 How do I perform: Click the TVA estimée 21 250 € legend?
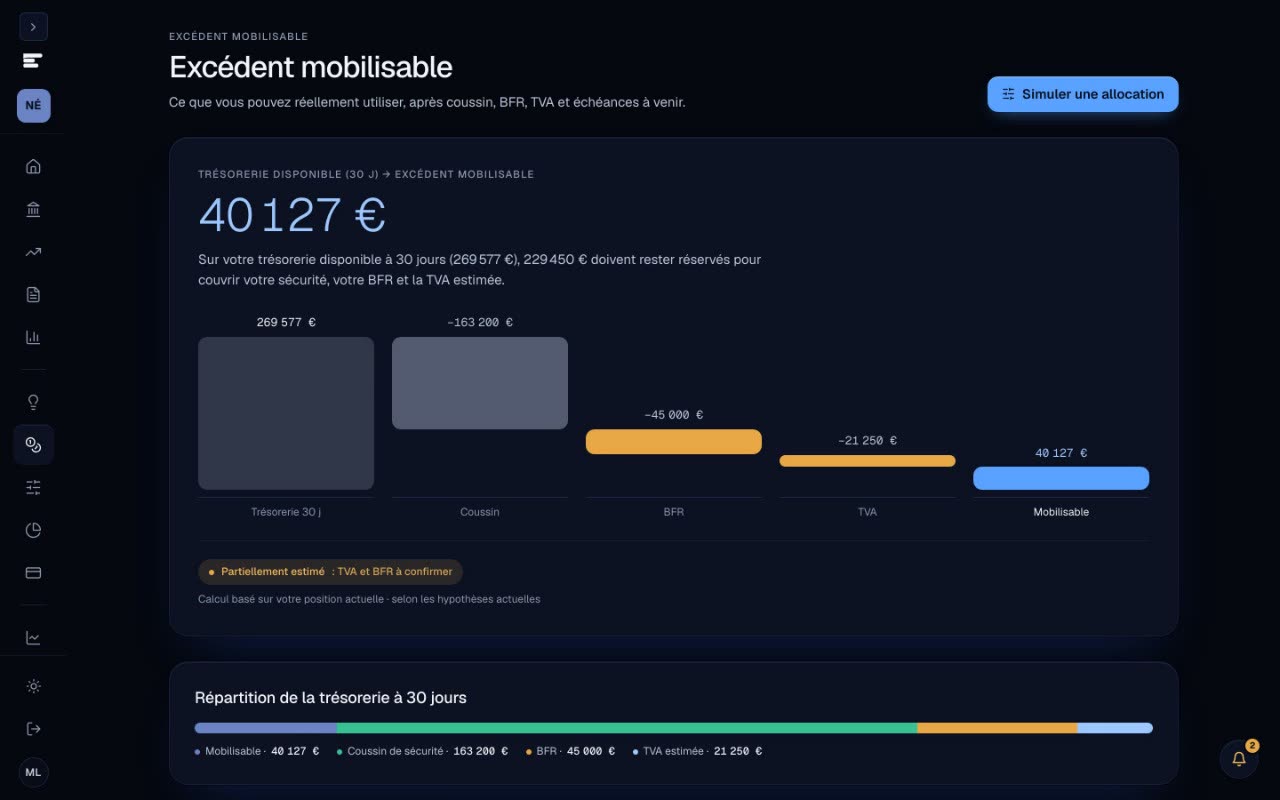point(697,751)
